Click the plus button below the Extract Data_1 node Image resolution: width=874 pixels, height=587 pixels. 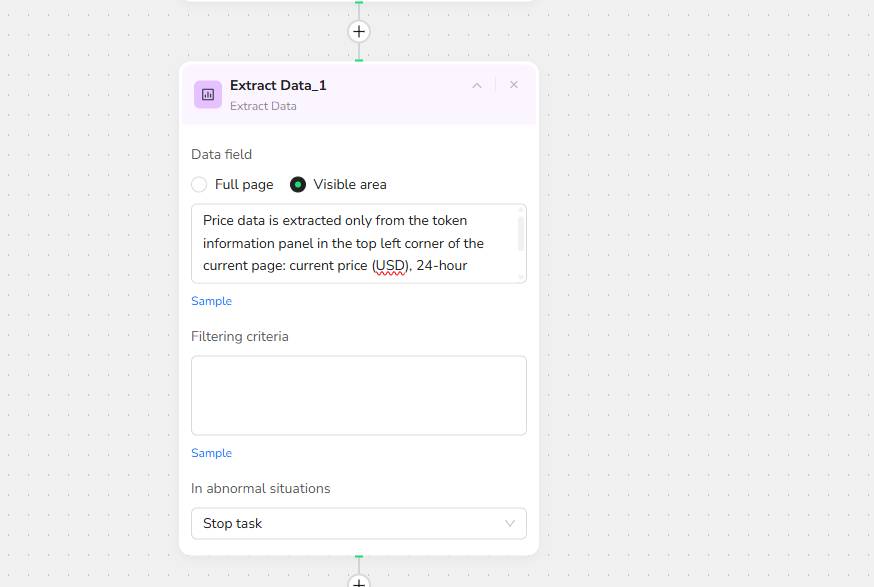tap(359, 582)
